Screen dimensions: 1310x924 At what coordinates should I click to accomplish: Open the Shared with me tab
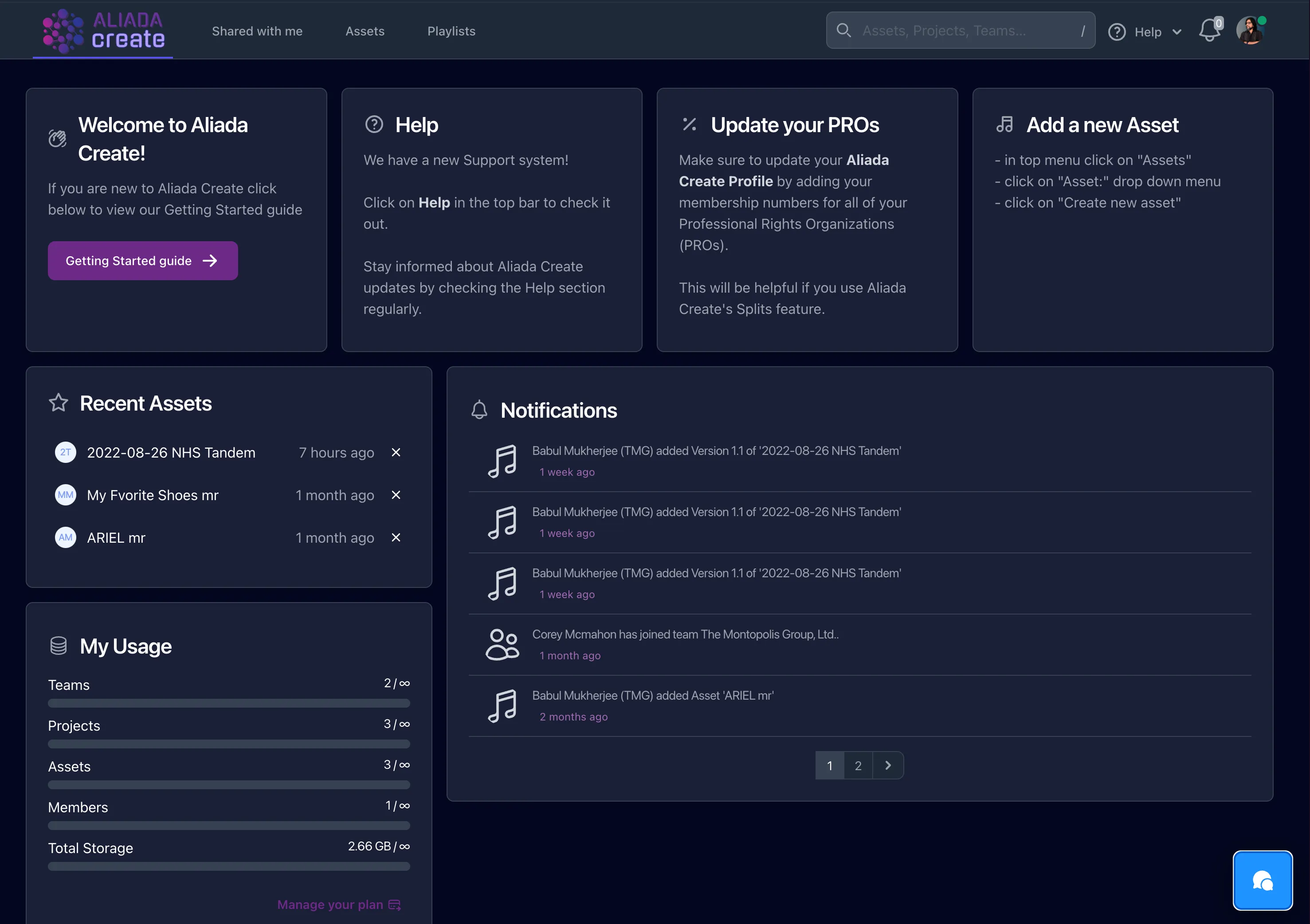click(x=257, y=31)
